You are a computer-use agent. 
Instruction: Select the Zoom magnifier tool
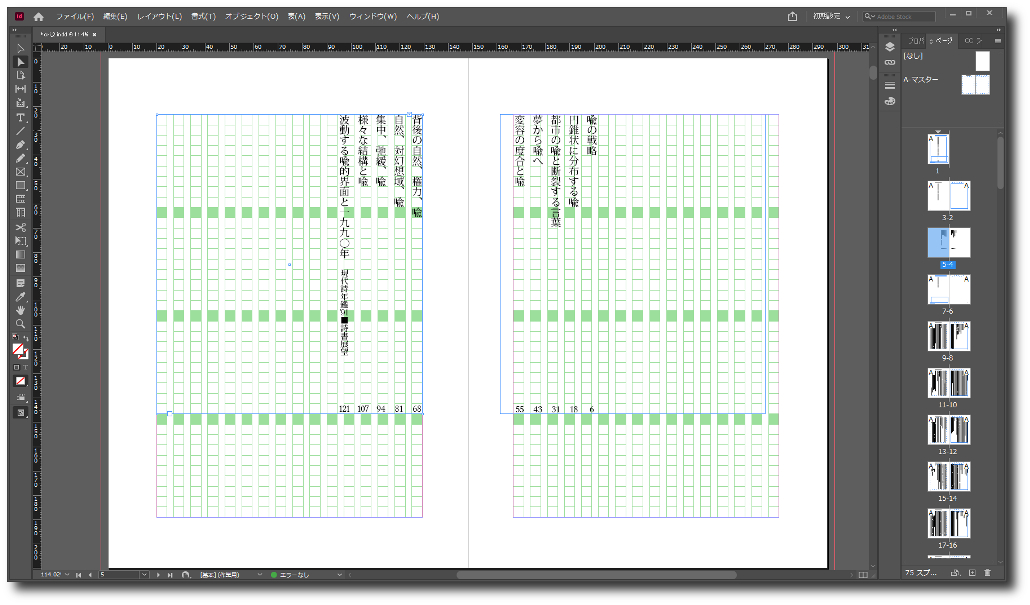point(20,324)
